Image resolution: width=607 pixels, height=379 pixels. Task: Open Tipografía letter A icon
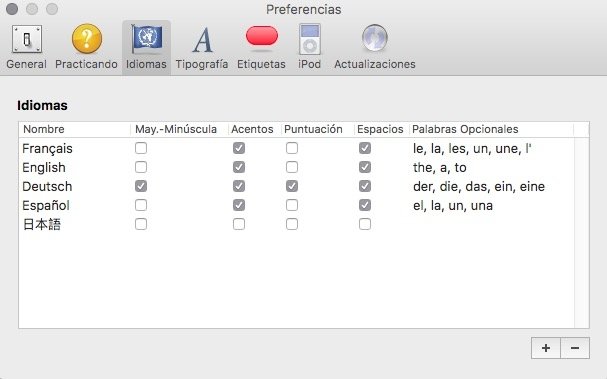coord(202,39)
